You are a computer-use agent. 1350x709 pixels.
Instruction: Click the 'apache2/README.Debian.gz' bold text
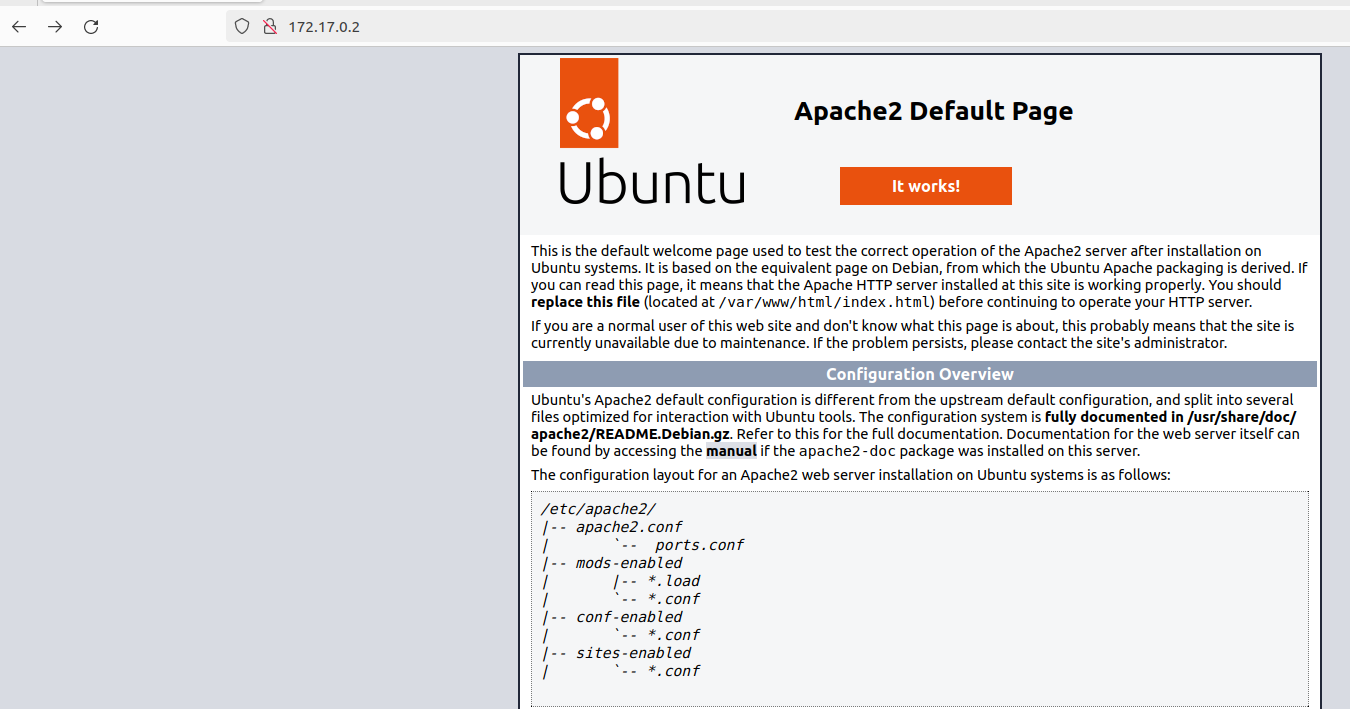click(631, 434)
